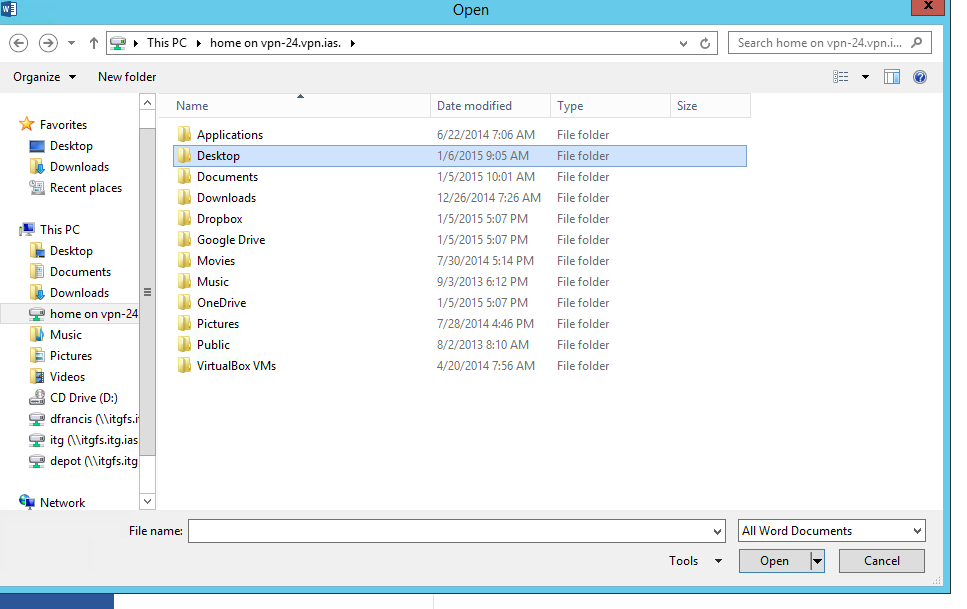
Task: Click the Cancel button
Action: pos(881,561)
